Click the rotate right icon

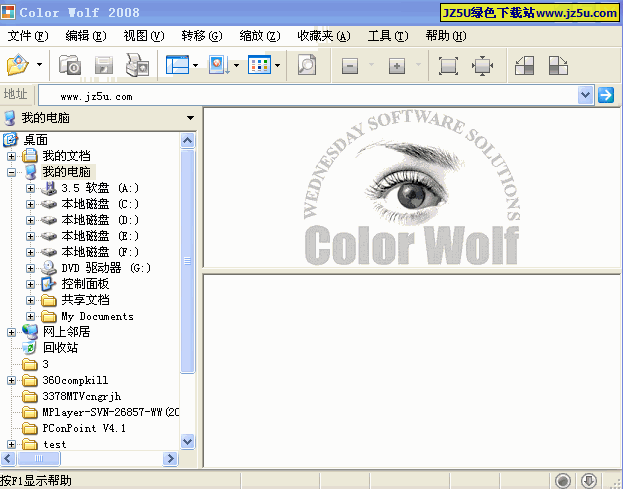coord(558,66)
